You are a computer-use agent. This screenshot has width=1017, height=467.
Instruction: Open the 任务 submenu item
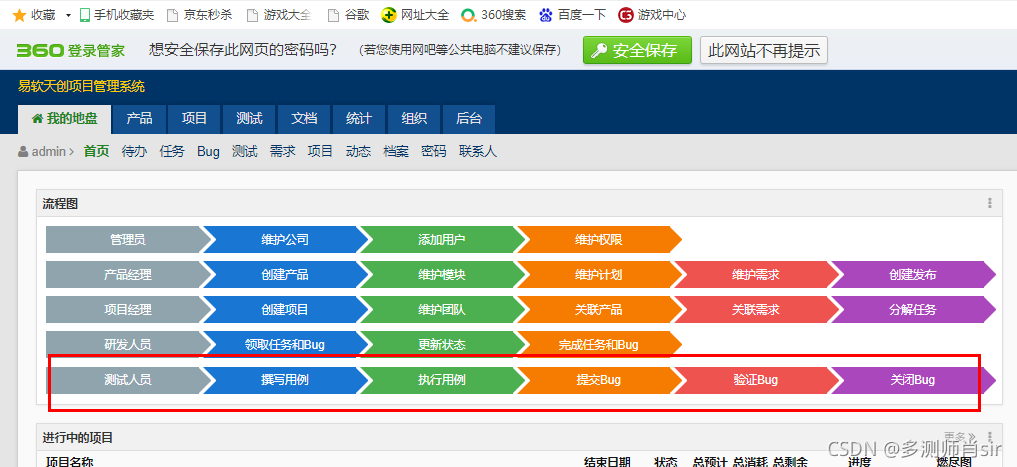(x=172, y=152)
